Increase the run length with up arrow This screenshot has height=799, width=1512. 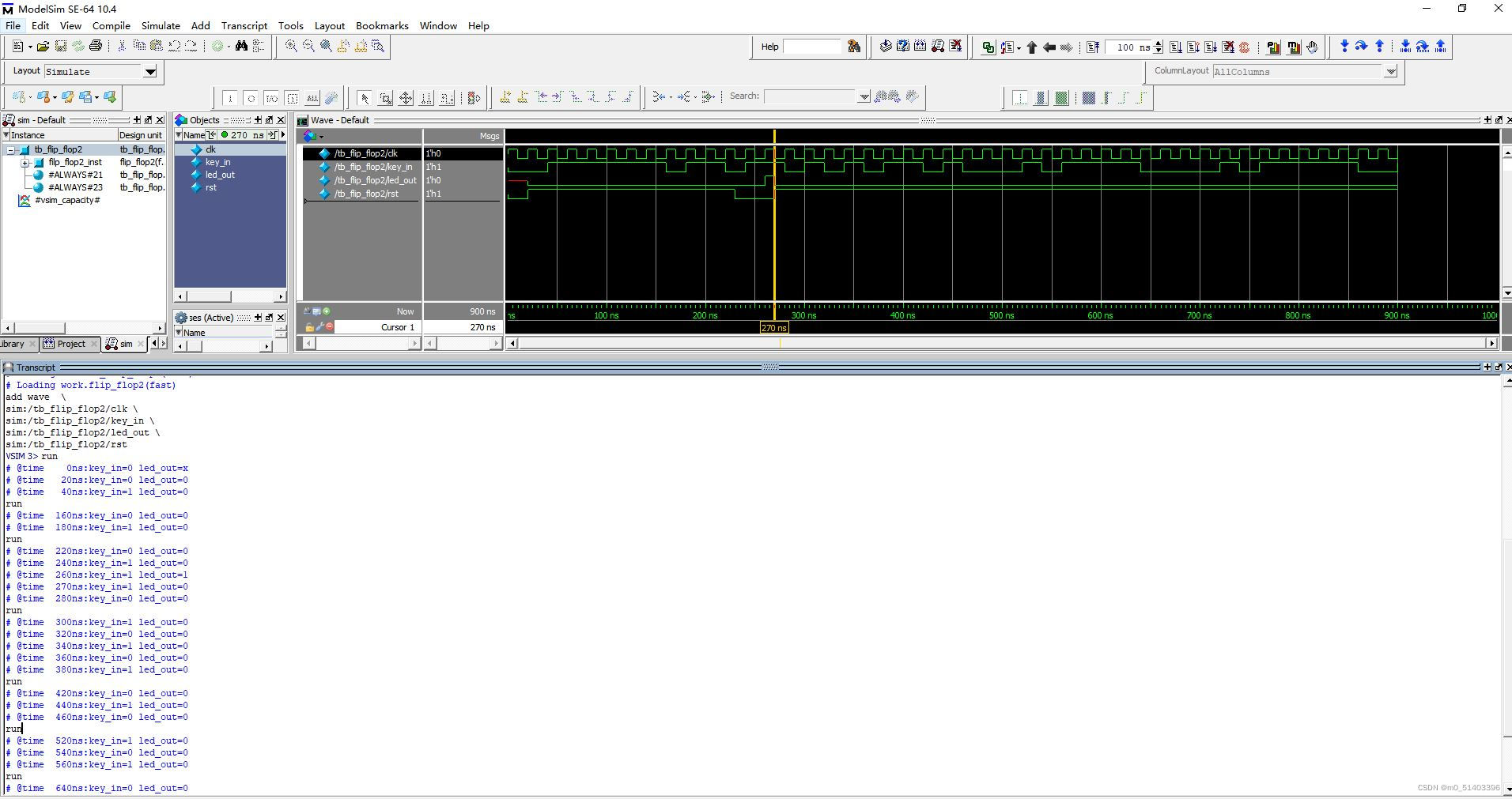1159,43
